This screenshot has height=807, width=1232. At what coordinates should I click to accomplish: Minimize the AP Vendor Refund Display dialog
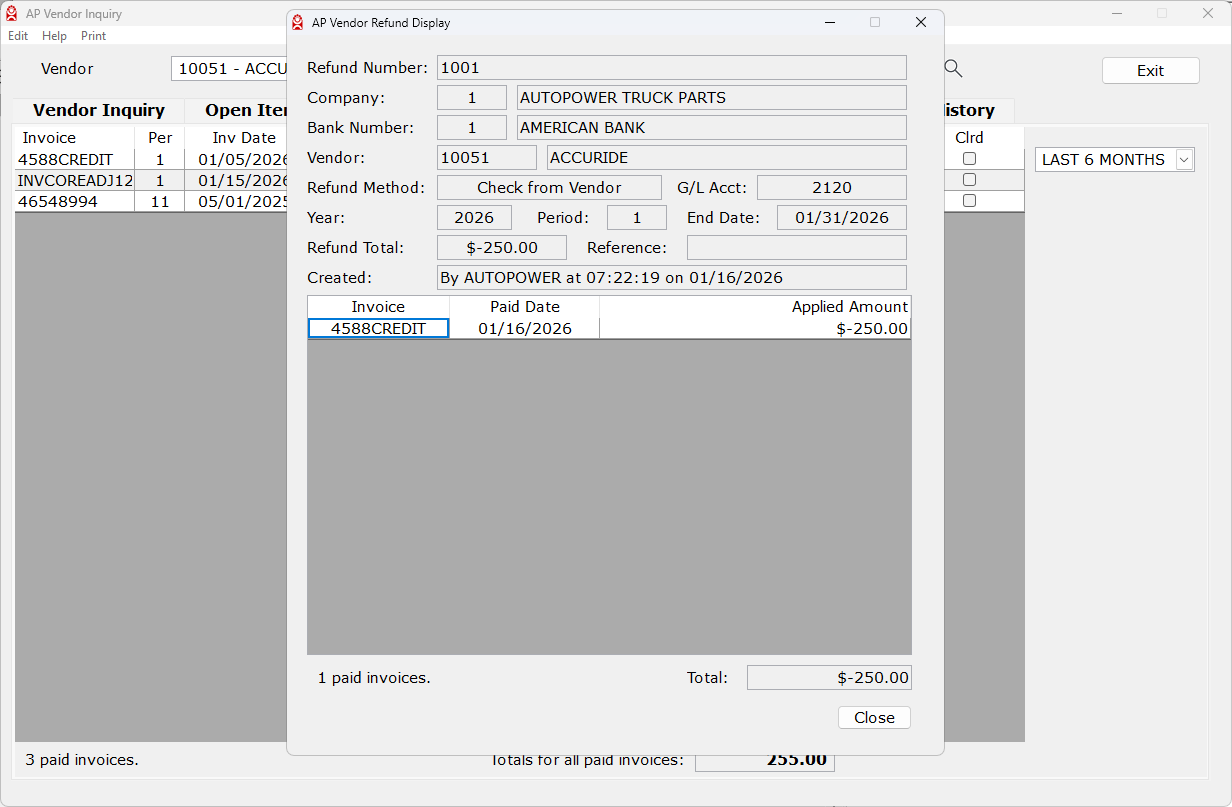(x=829, y=22)
